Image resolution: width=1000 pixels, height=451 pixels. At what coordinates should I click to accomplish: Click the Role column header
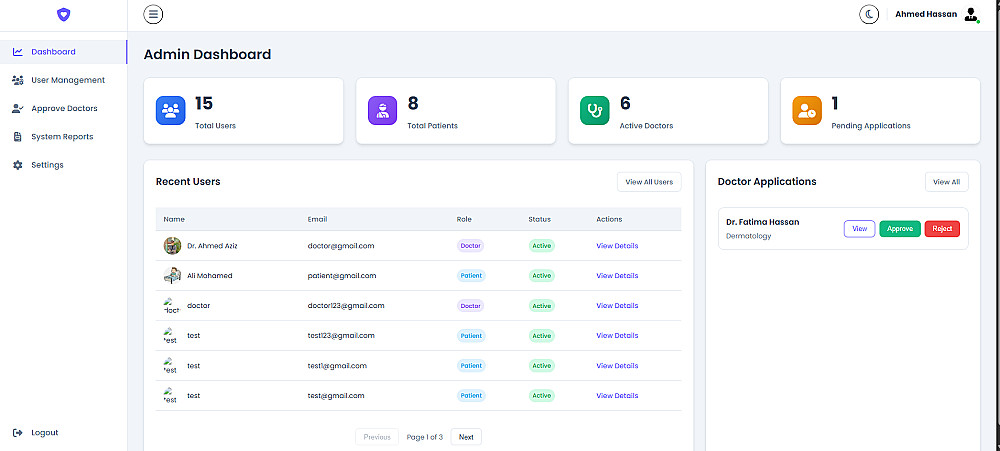pyautogui.click(x=464, y=219)
